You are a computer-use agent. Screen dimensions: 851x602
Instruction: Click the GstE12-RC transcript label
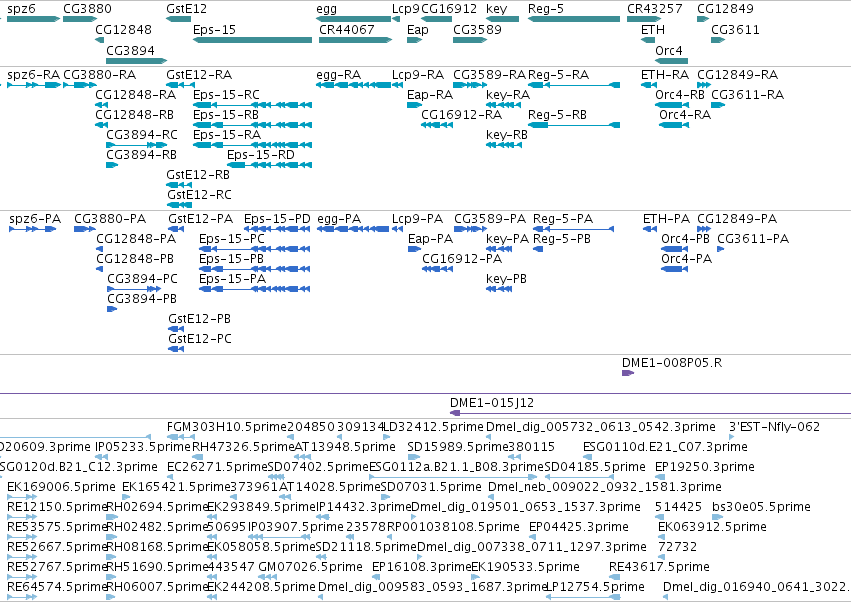(199, 194)
